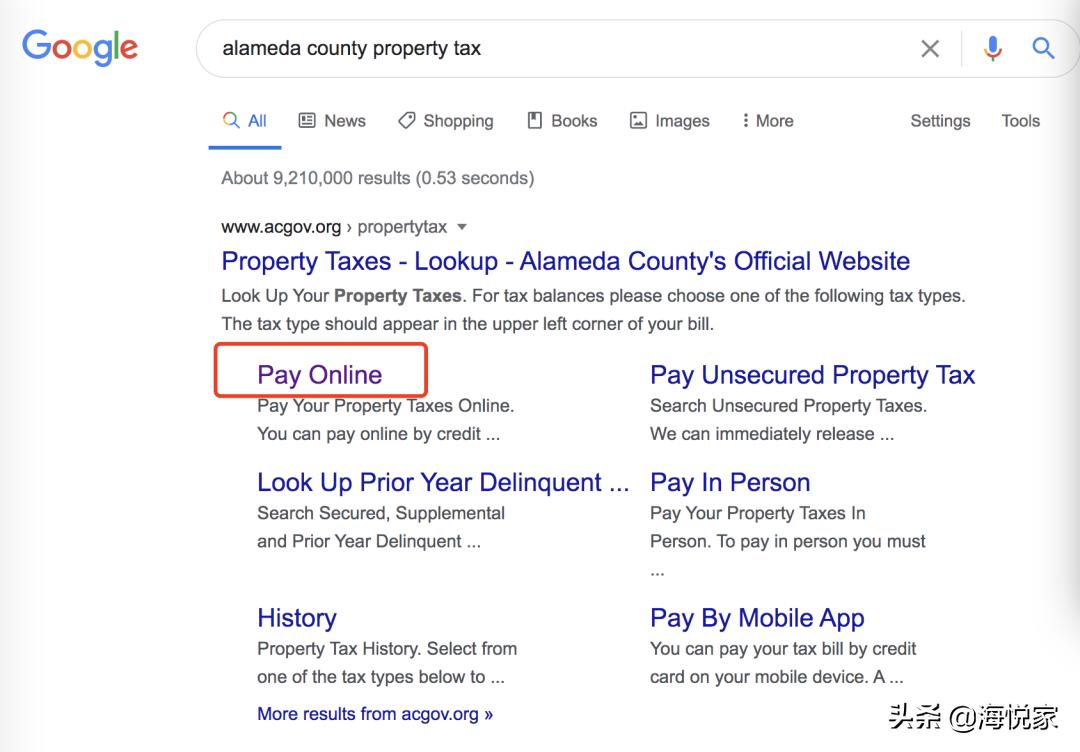Expand the acgov.org URL dropdown arrow
This screenshot has height=752, width=1080.
(462, 227)
